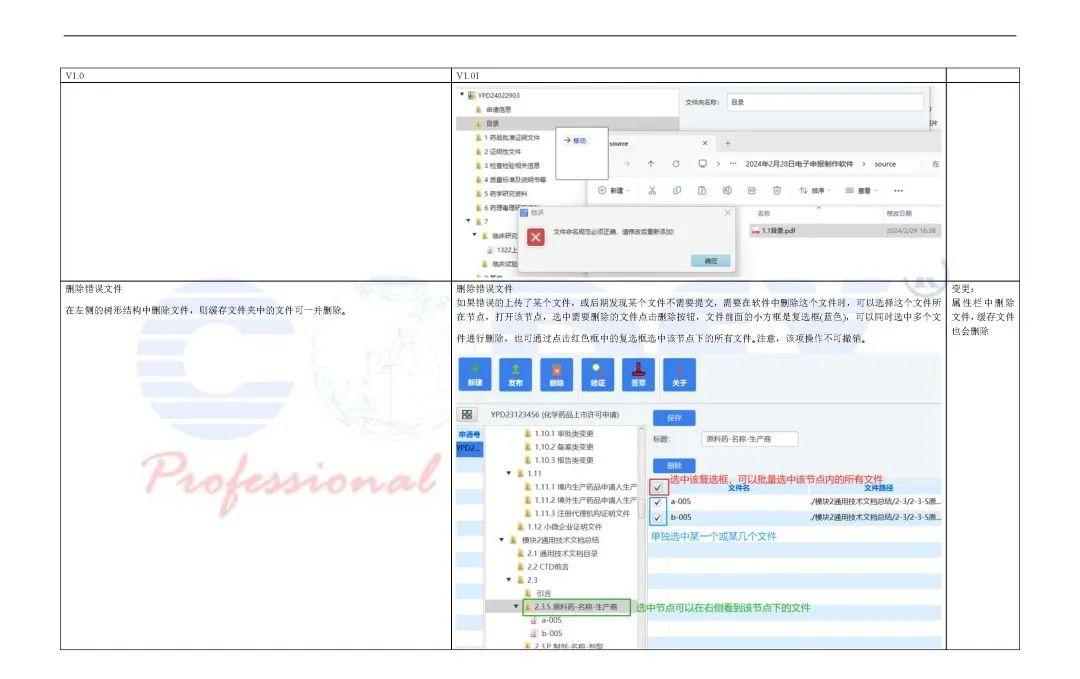Click the 签章 (Stamp) toolbar icon
This screenshot has width=1080, height=679.
pyautogui.click(x=638, y=374)
